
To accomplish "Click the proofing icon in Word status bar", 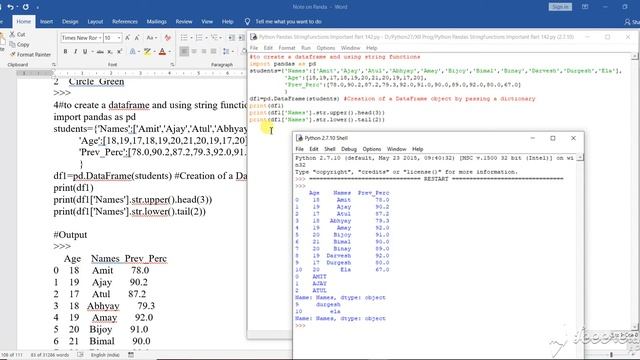I will 80,355.
